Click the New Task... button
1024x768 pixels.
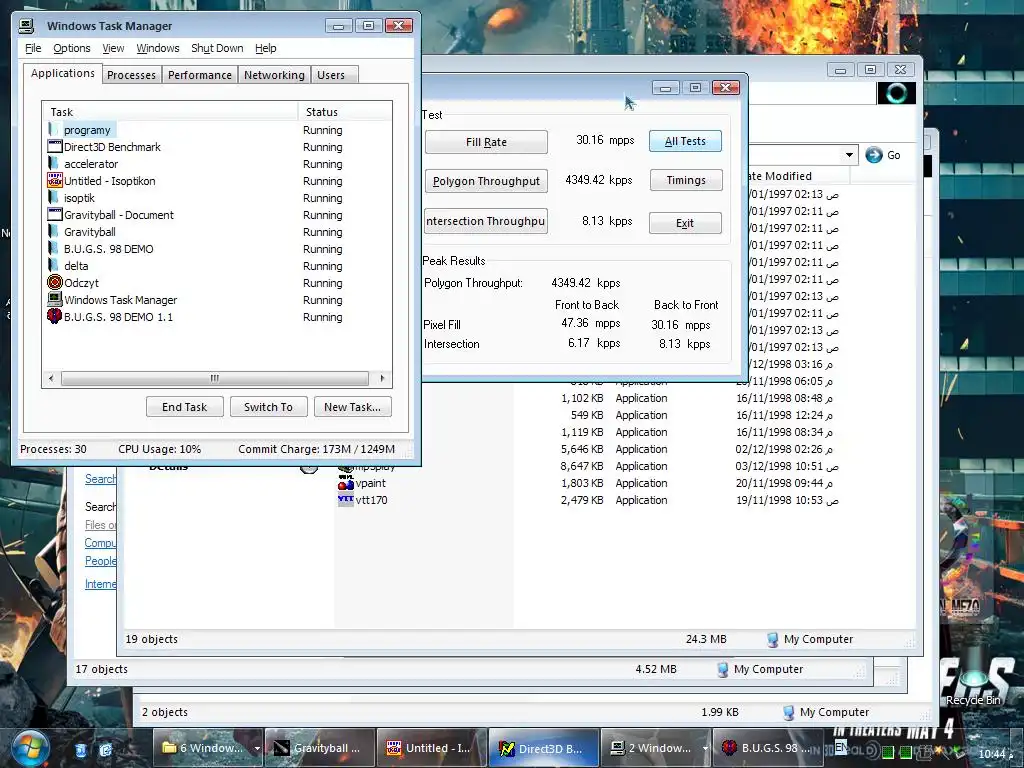[353, 407]
